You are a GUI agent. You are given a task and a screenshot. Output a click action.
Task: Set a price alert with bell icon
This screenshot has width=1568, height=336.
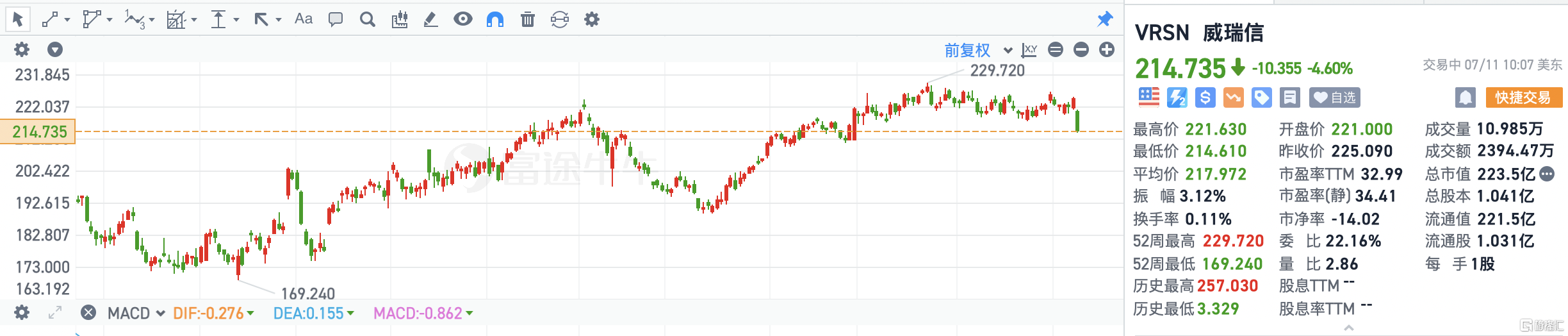point(1466,97)
